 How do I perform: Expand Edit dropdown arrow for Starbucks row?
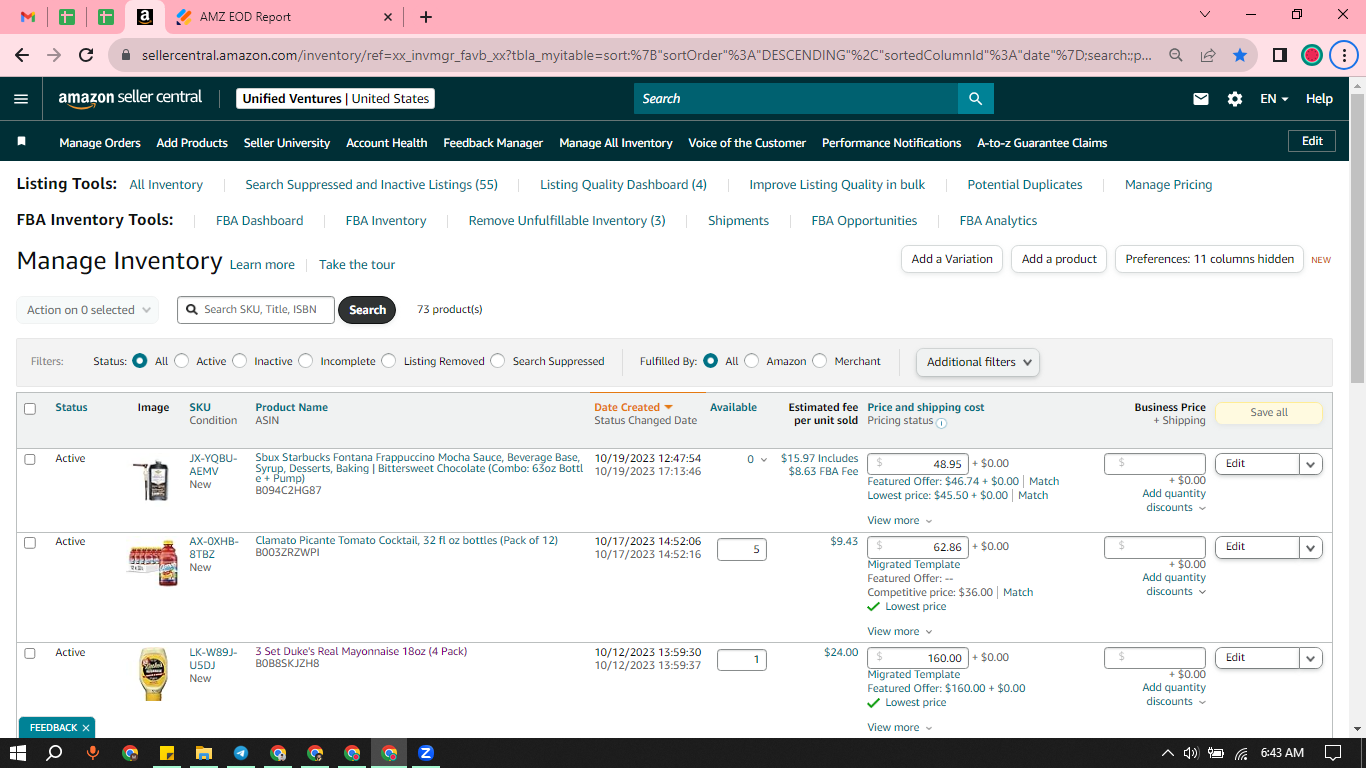click(x=1311, y=464)
